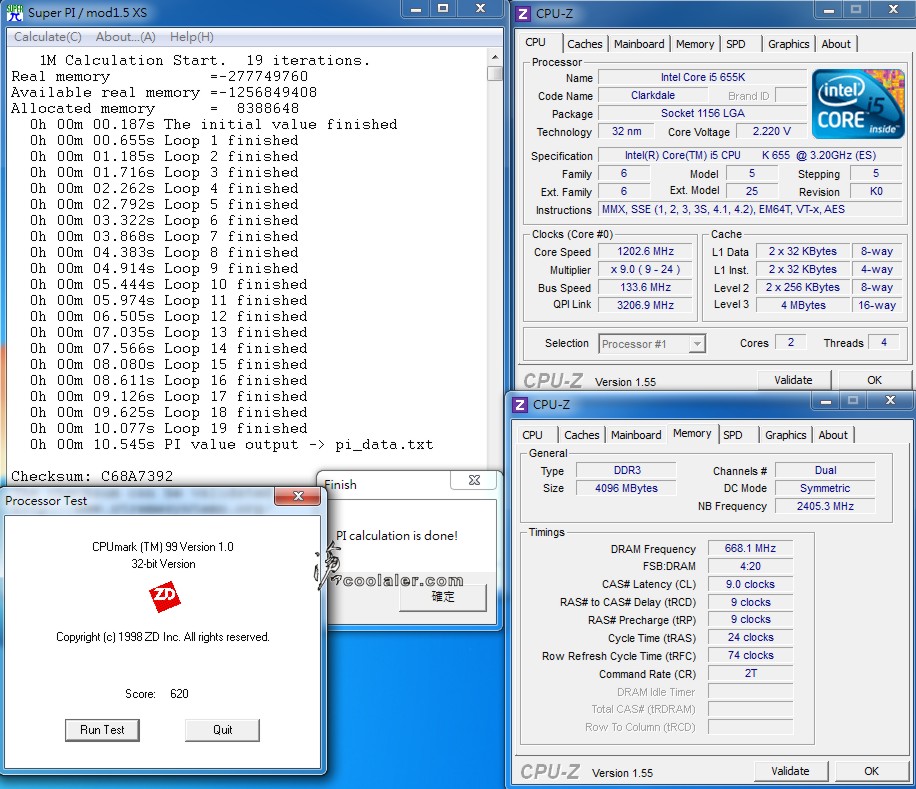Close the Super PI window

pos(480,9)
